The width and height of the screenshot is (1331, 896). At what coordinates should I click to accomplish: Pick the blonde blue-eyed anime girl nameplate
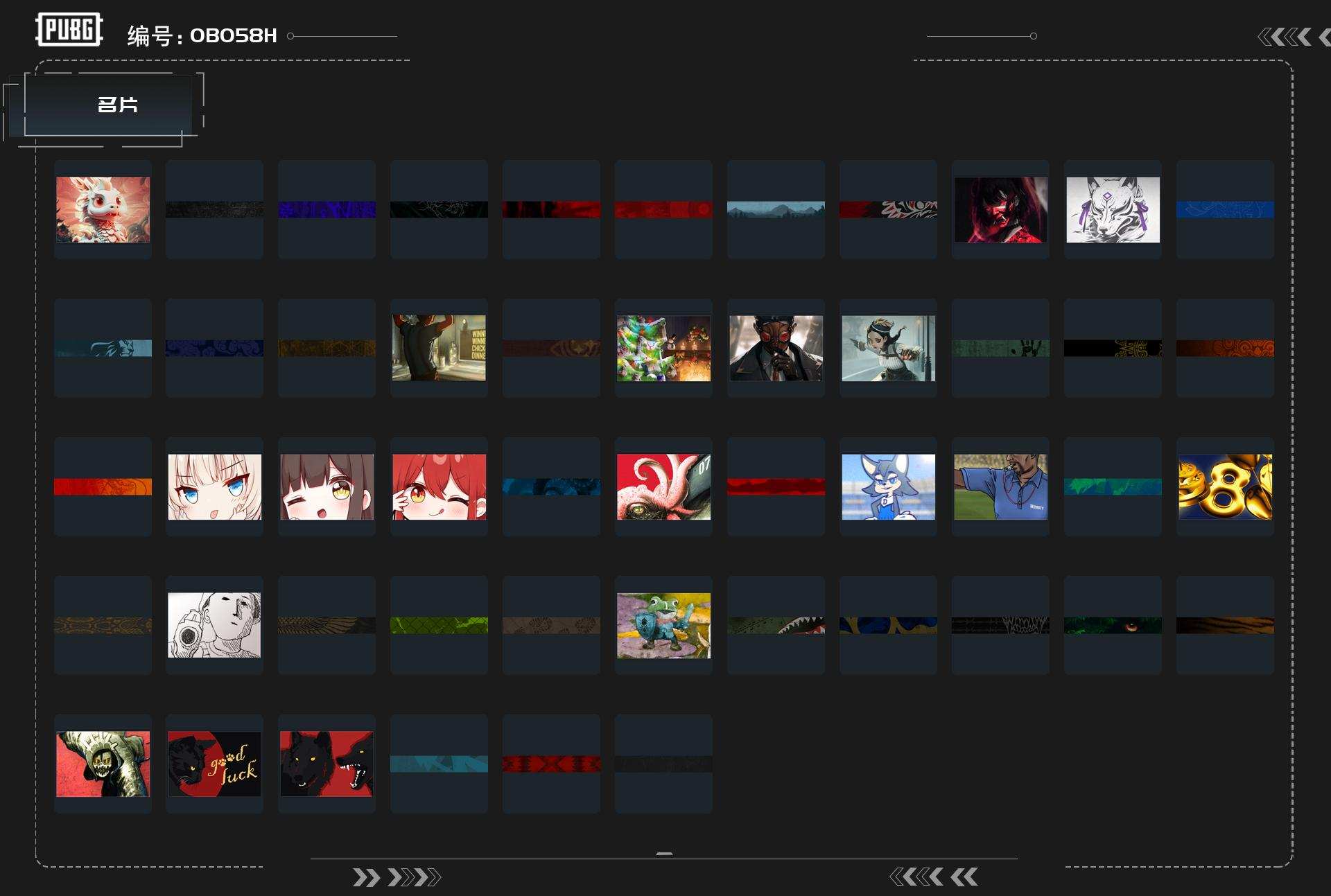[x=215, y=486]
